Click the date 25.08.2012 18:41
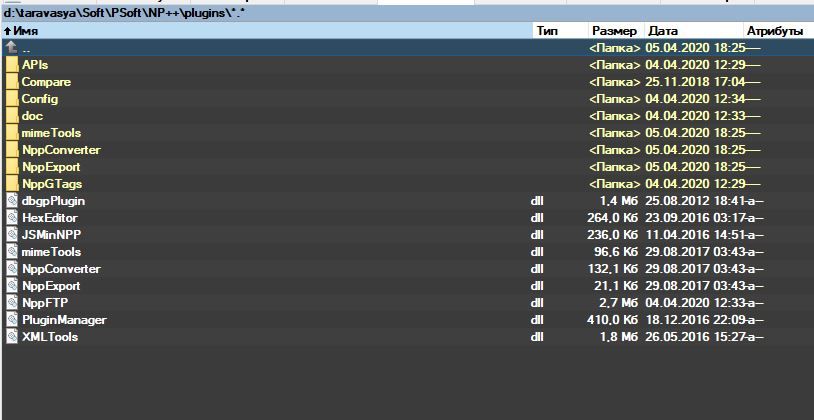The height and width of the screenshot is (420, 814). pos(695,200)
